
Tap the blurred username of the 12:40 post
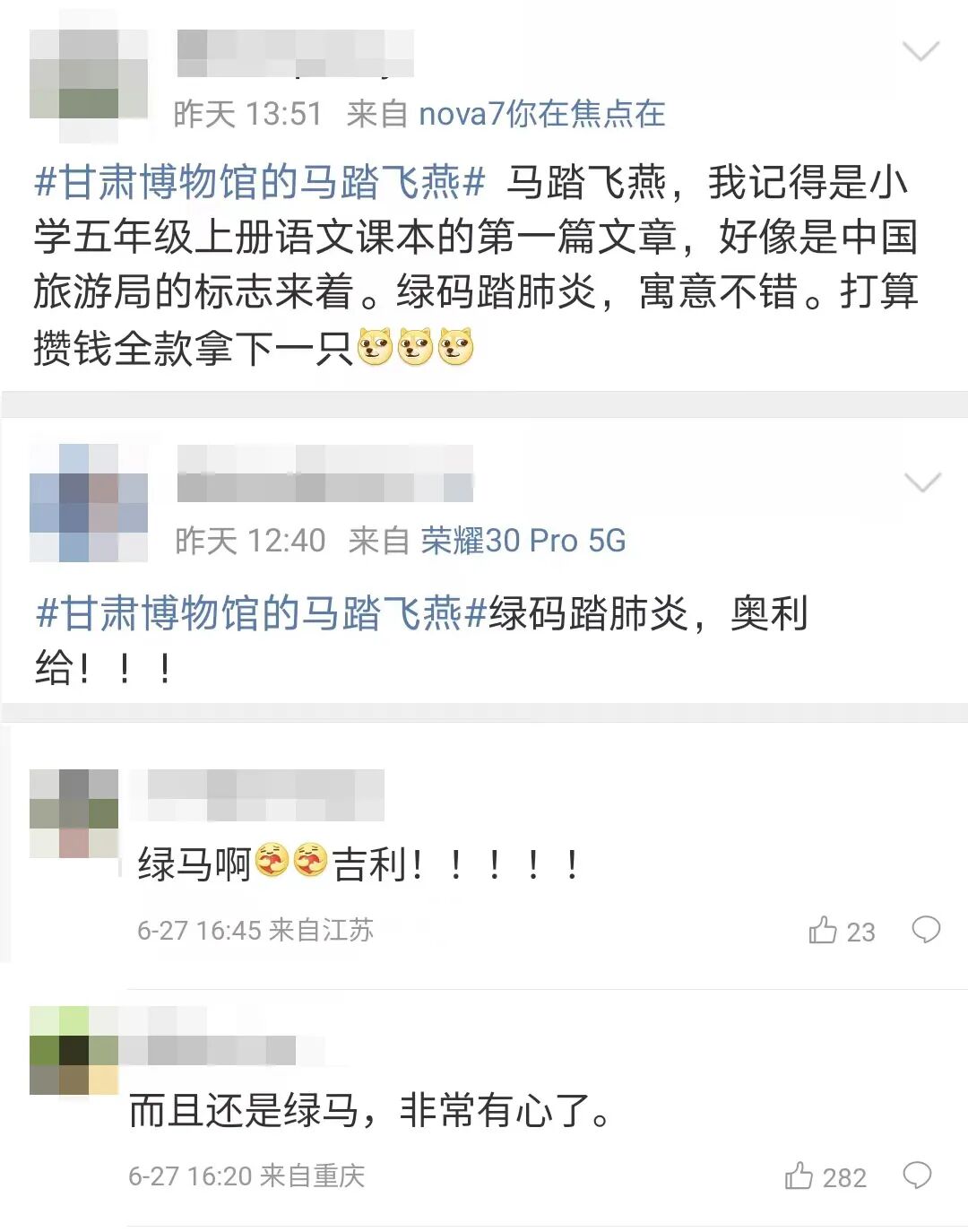tap(324, 473)
